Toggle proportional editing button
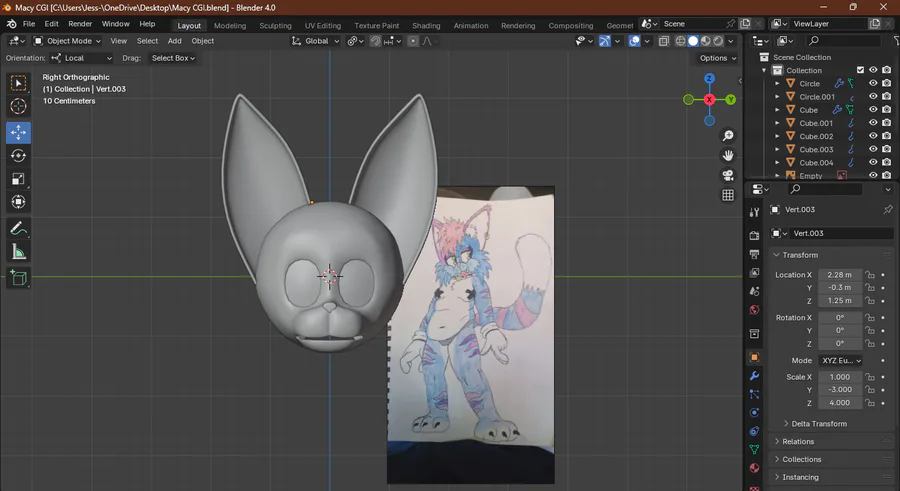900x491 pixels. pos(413,41)
